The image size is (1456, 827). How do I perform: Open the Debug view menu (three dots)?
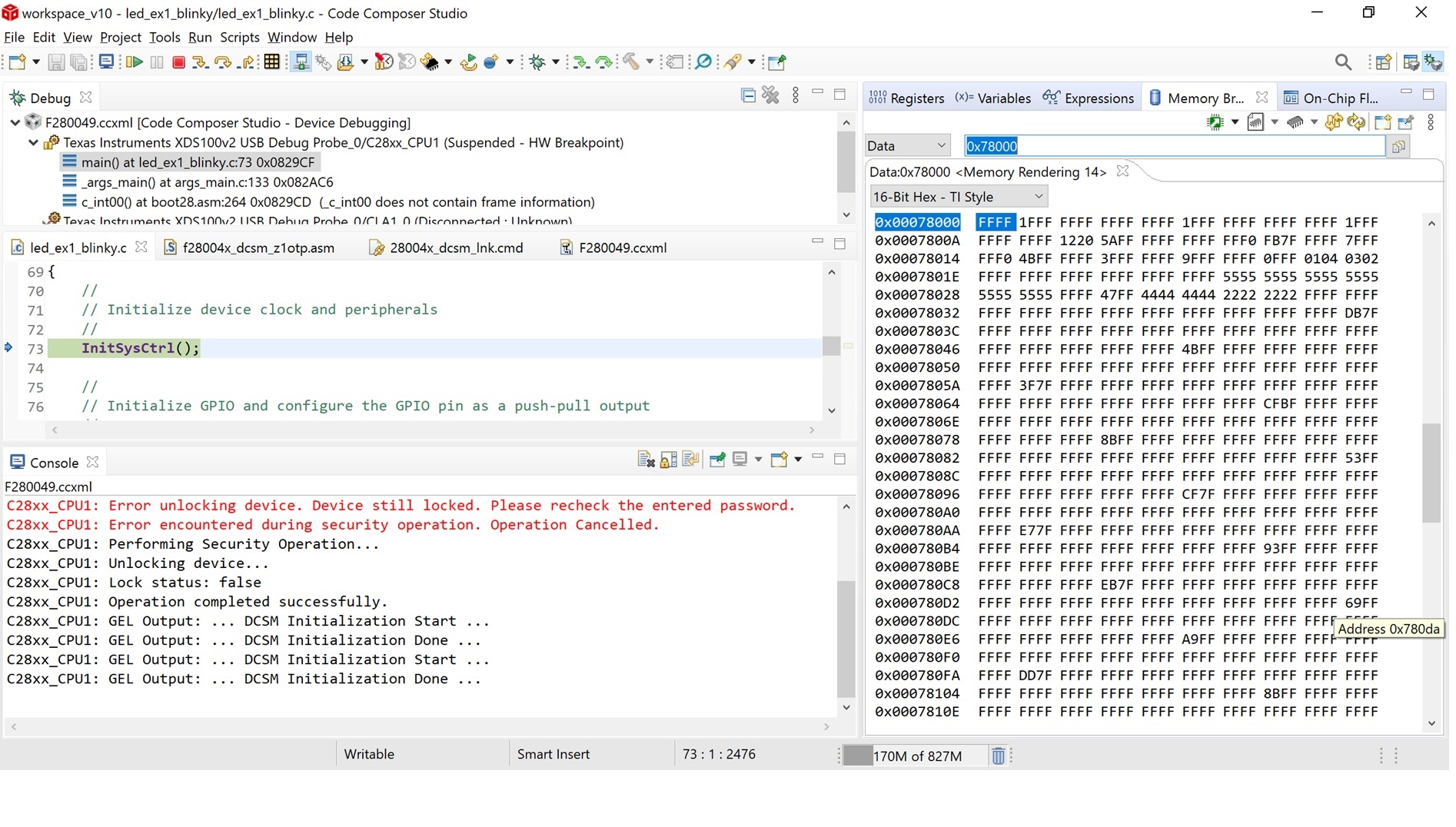(796, 95)
